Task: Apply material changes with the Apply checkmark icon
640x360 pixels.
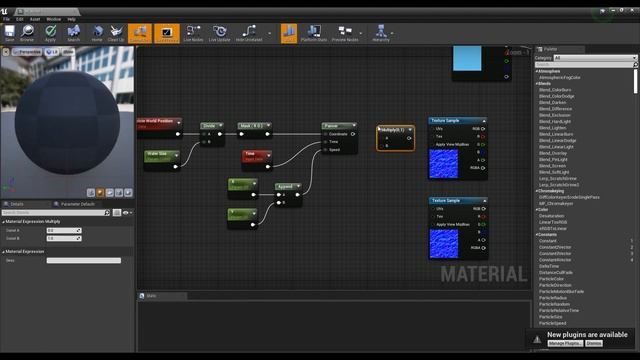Action: click(50, 33)
